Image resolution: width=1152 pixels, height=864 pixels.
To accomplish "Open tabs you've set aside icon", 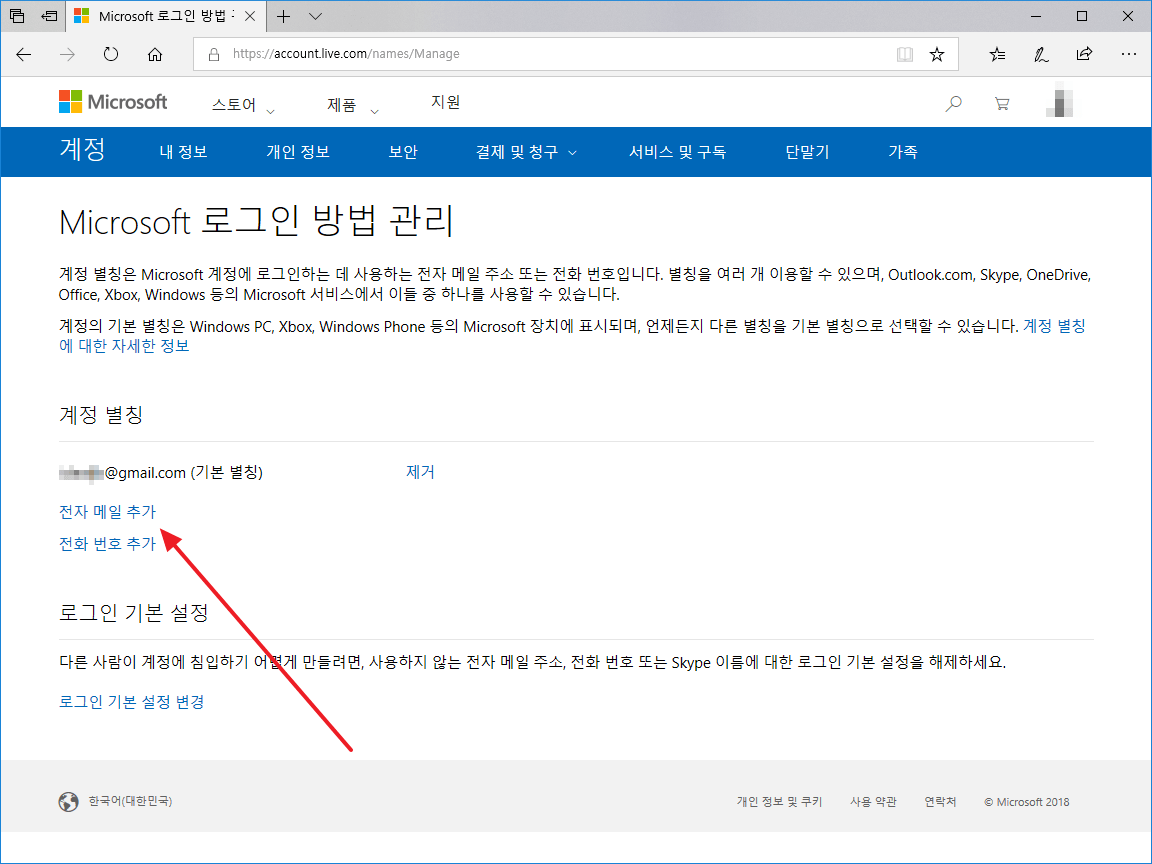I will [x=17, y=15].
